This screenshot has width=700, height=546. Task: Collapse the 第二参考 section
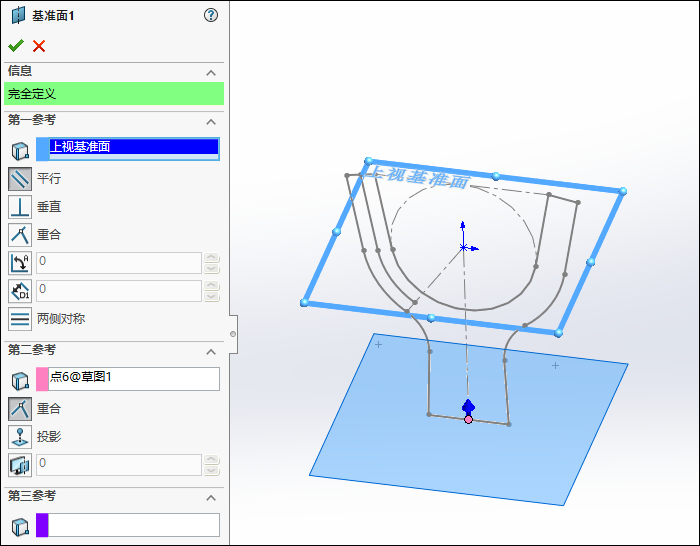[211, 352]
